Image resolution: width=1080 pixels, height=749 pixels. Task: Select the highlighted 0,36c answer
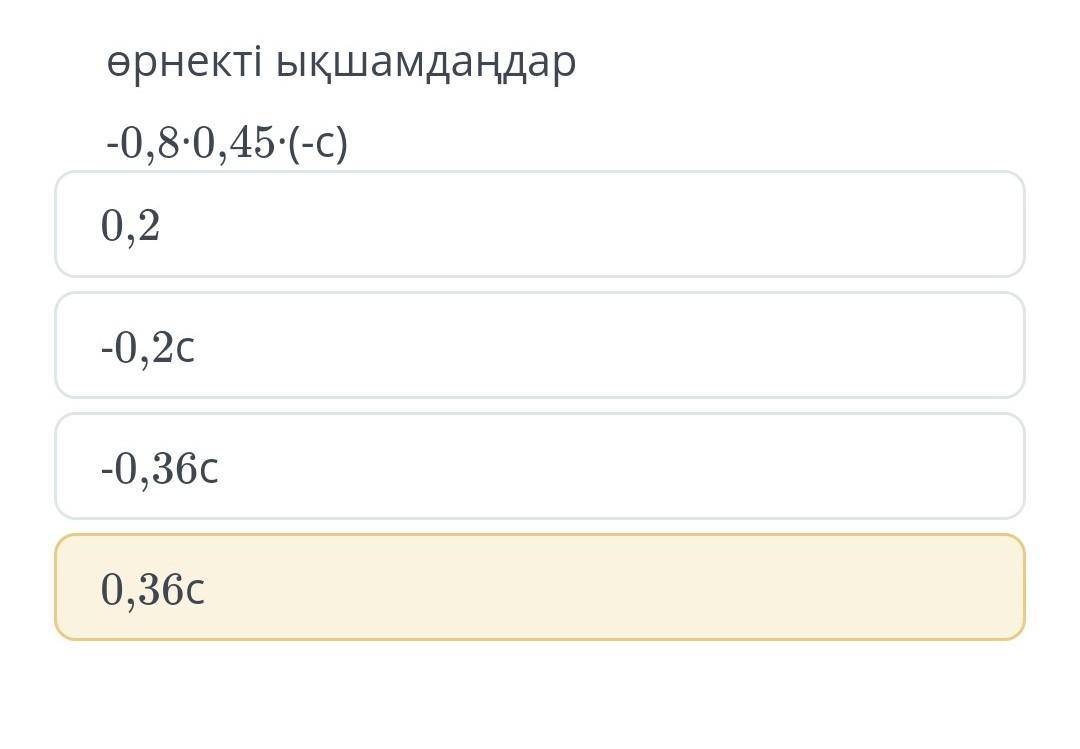(x=540, y=588)
